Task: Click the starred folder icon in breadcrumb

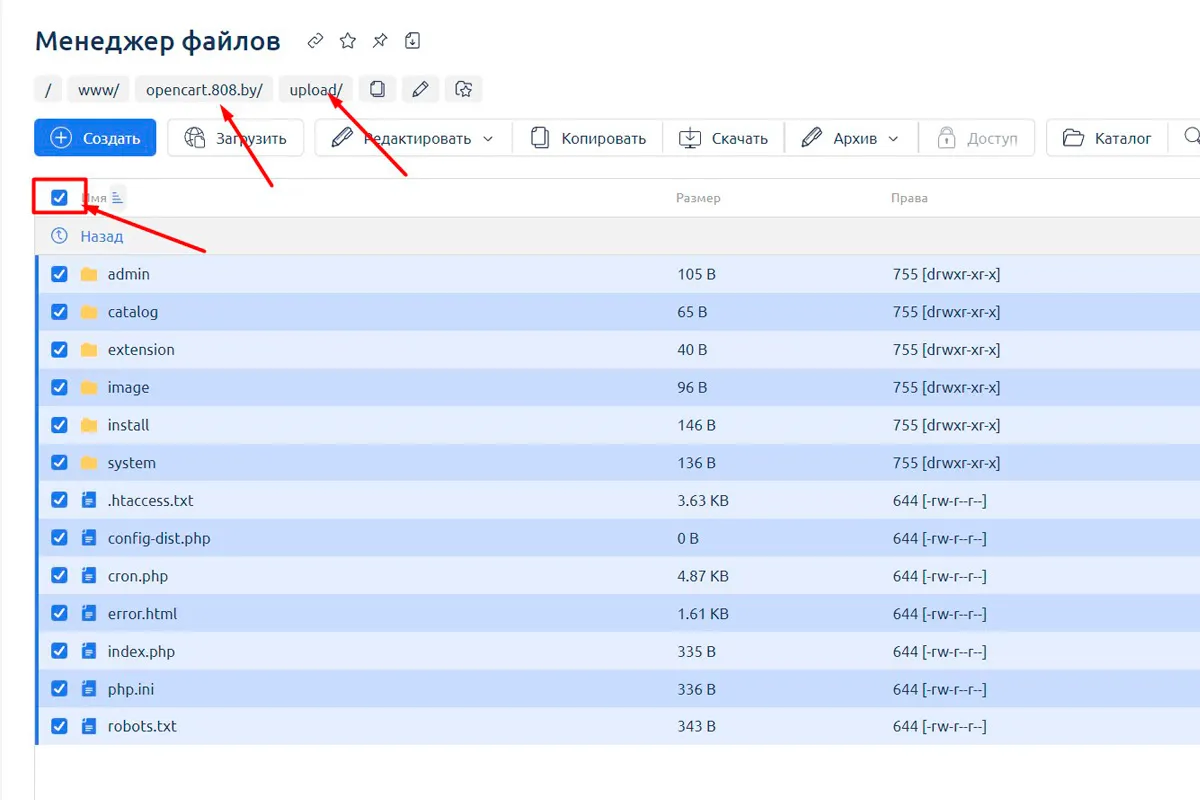Action: (463, 89)
